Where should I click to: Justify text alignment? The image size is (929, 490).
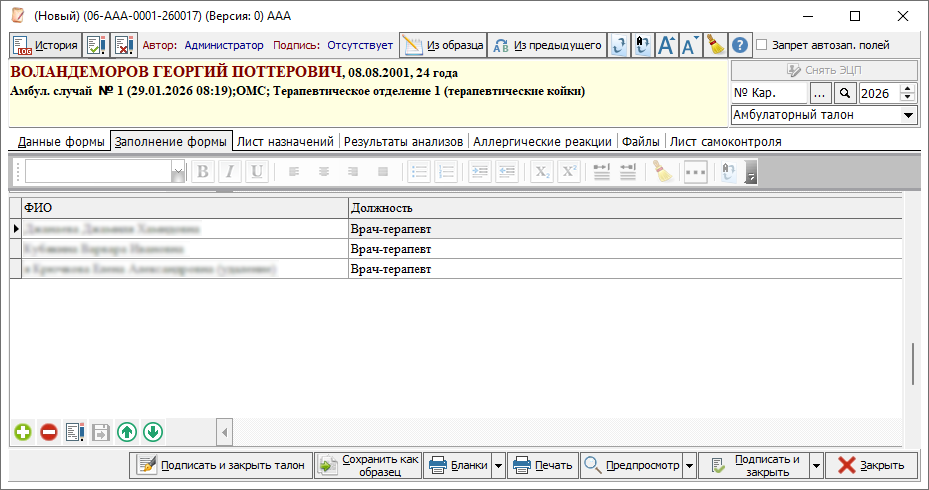coord(383,172)
